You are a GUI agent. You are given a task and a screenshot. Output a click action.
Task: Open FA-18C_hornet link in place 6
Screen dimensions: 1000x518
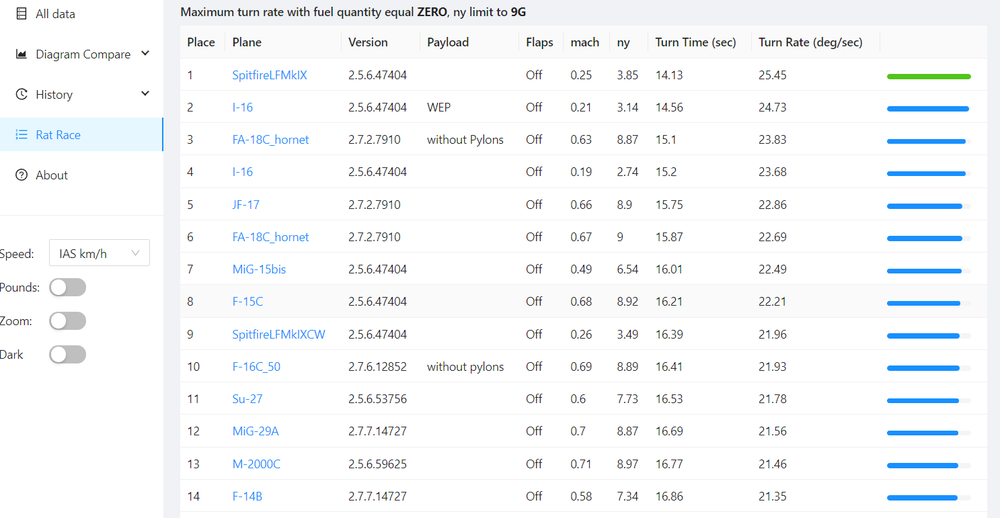[270, 237]
